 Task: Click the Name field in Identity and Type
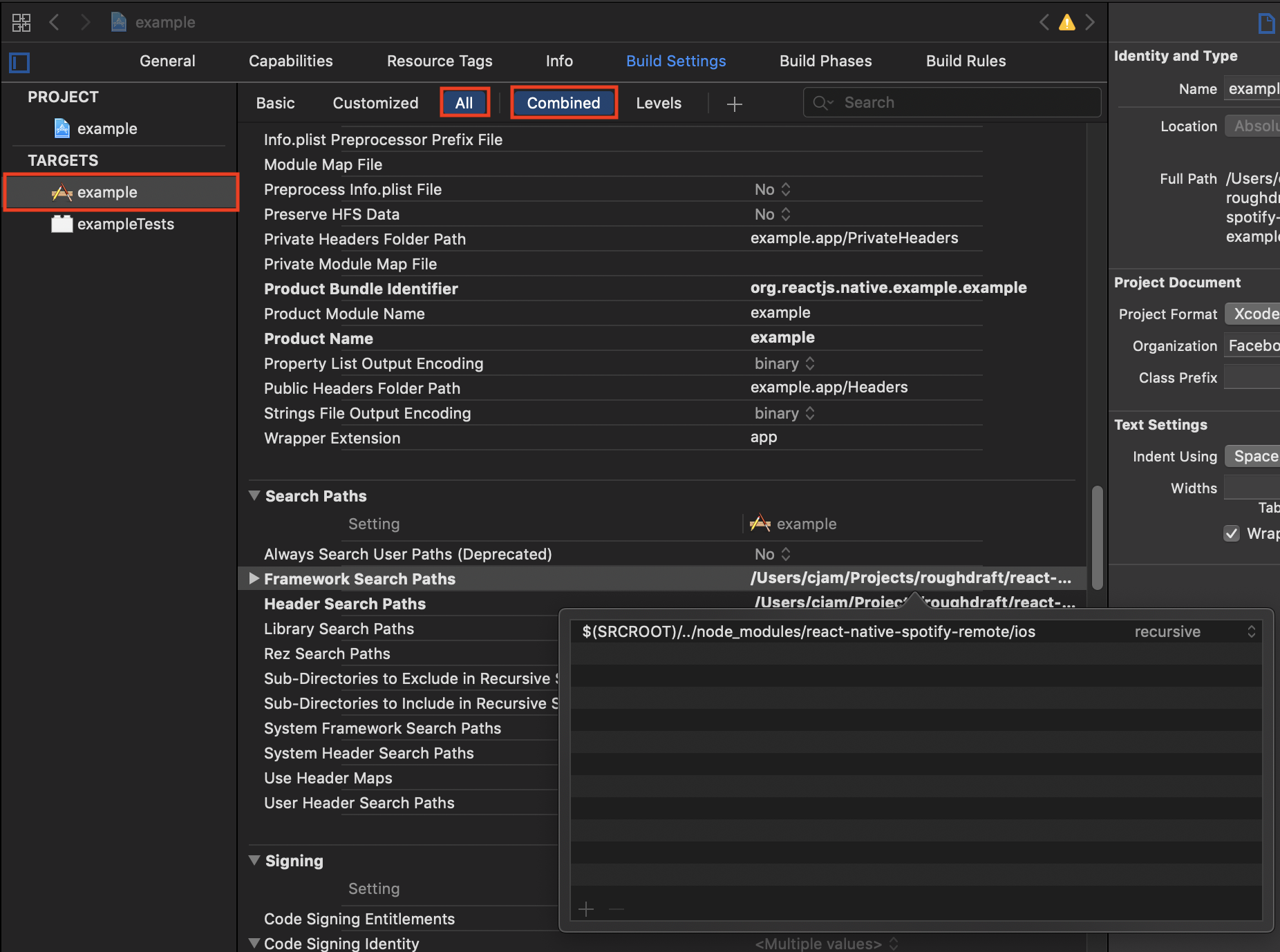(1252, 89)
